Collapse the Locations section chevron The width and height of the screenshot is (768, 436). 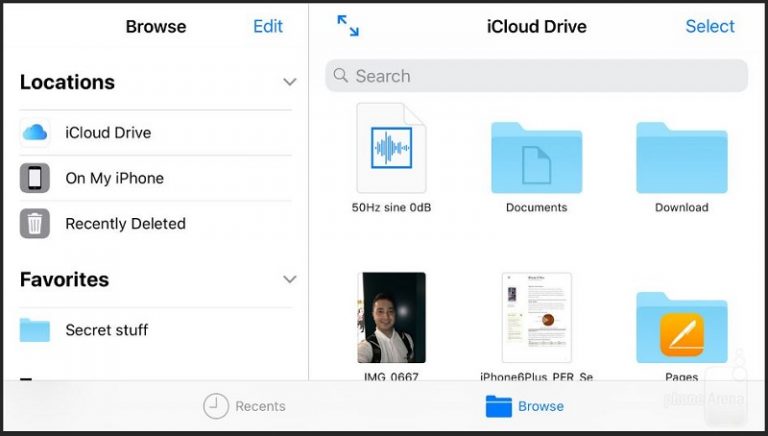click(290, 82)
